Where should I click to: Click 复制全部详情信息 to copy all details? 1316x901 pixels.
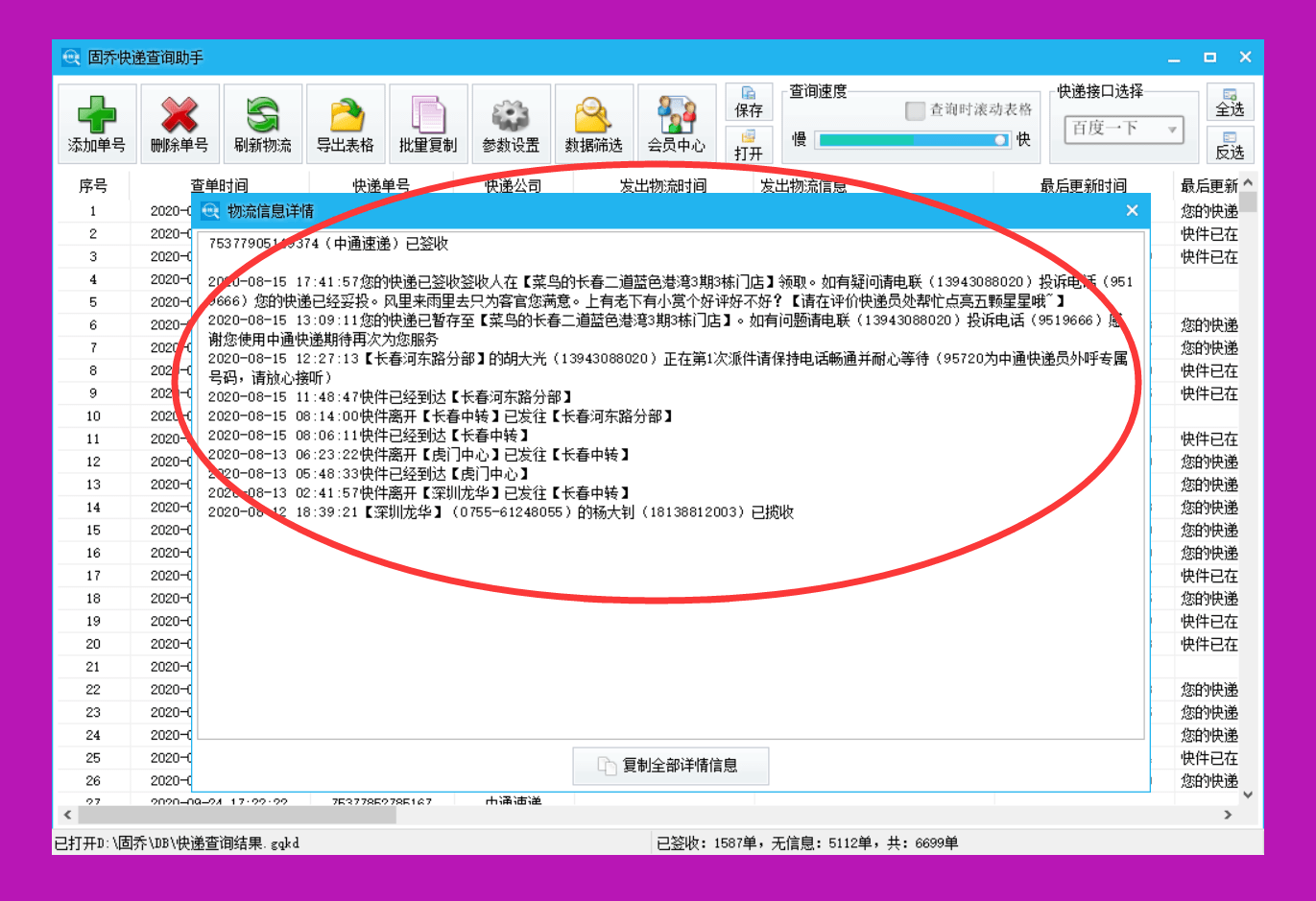pyautogui.click(x=670, y=766)
